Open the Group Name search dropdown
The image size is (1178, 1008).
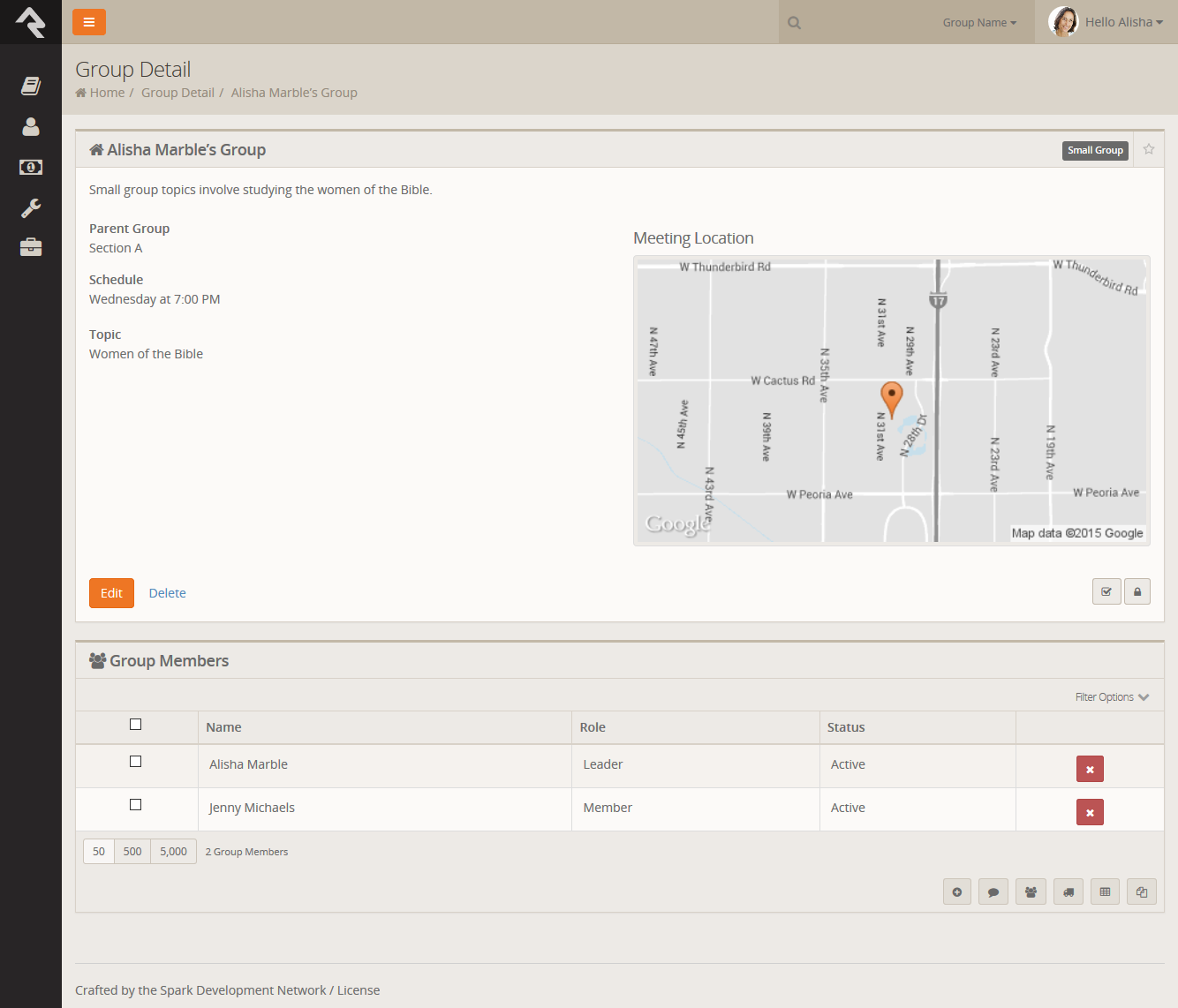pyautogui.click(x=979, y=23)
